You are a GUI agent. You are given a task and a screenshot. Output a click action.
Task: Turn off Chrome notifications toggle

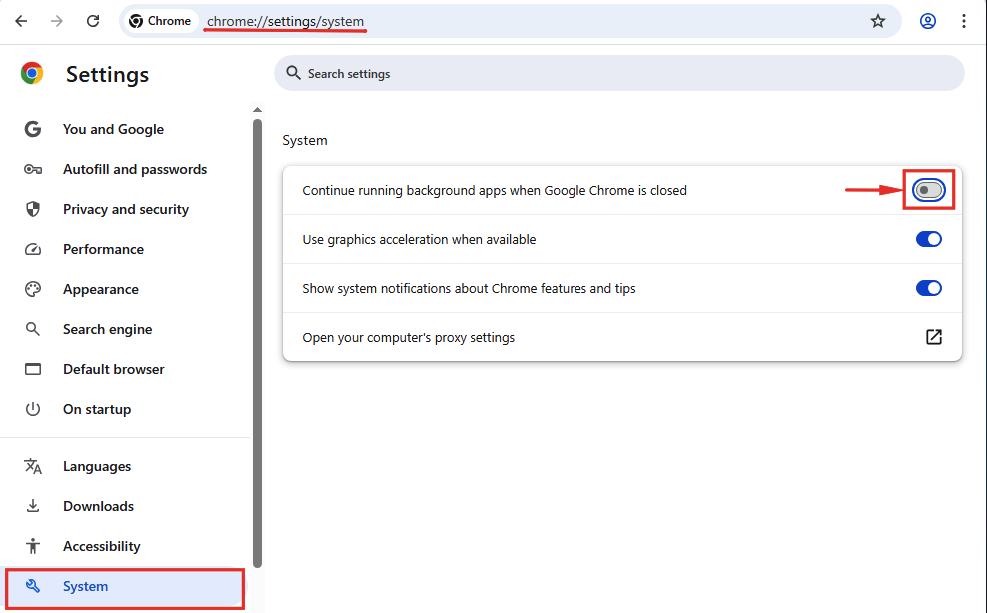(x=928, y=288)
